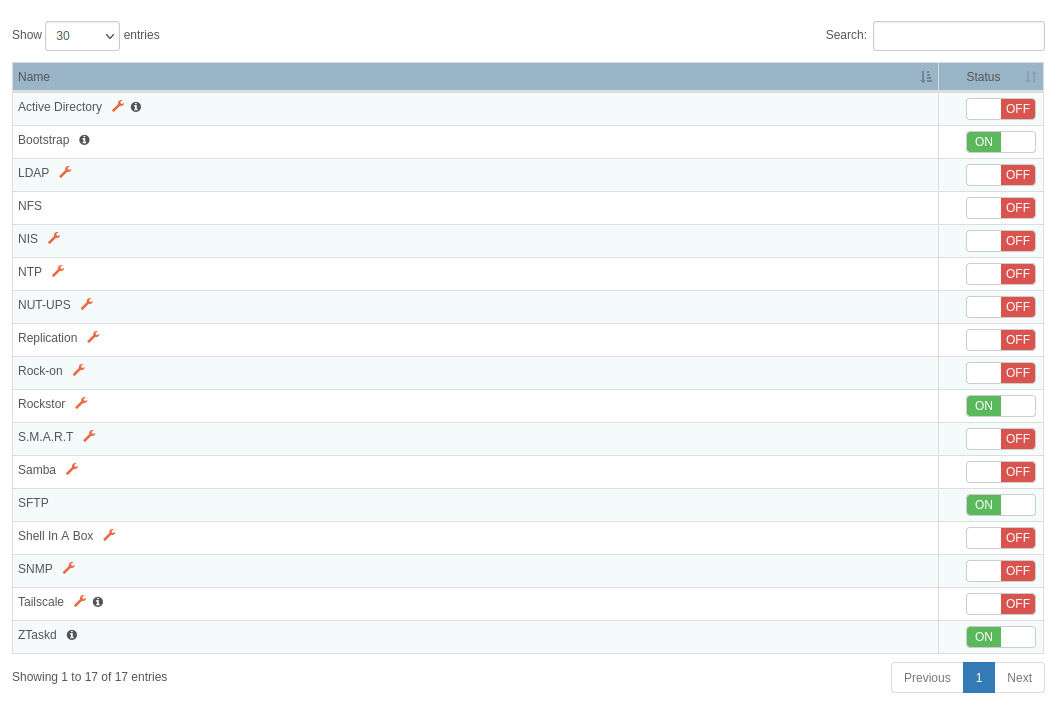Open Rock-on settings wrench icon
Viewport: 1057px width, 719px height.
click(x=79, y=371)
